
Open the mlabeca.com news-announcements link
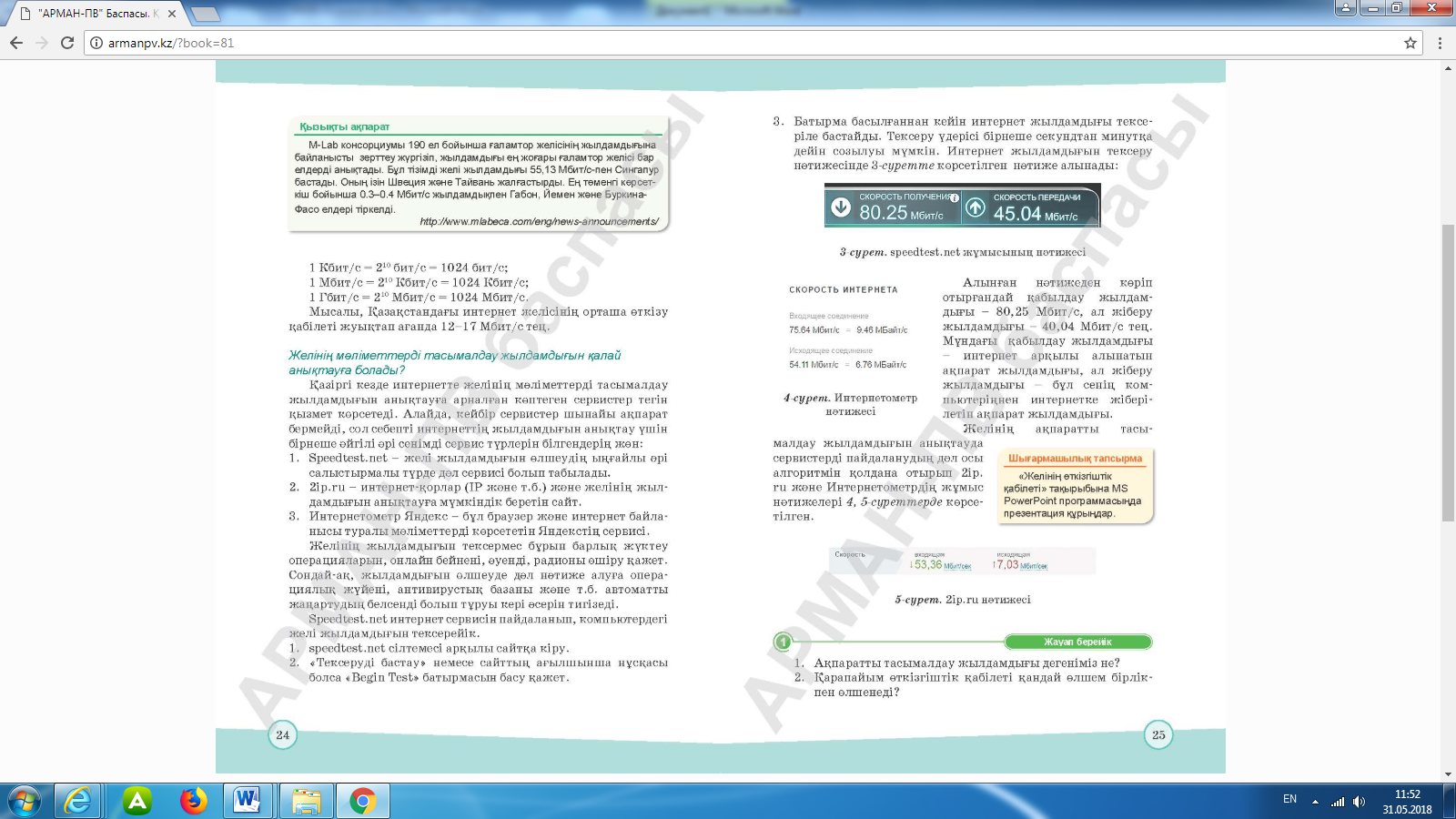(x=539, y=221)
